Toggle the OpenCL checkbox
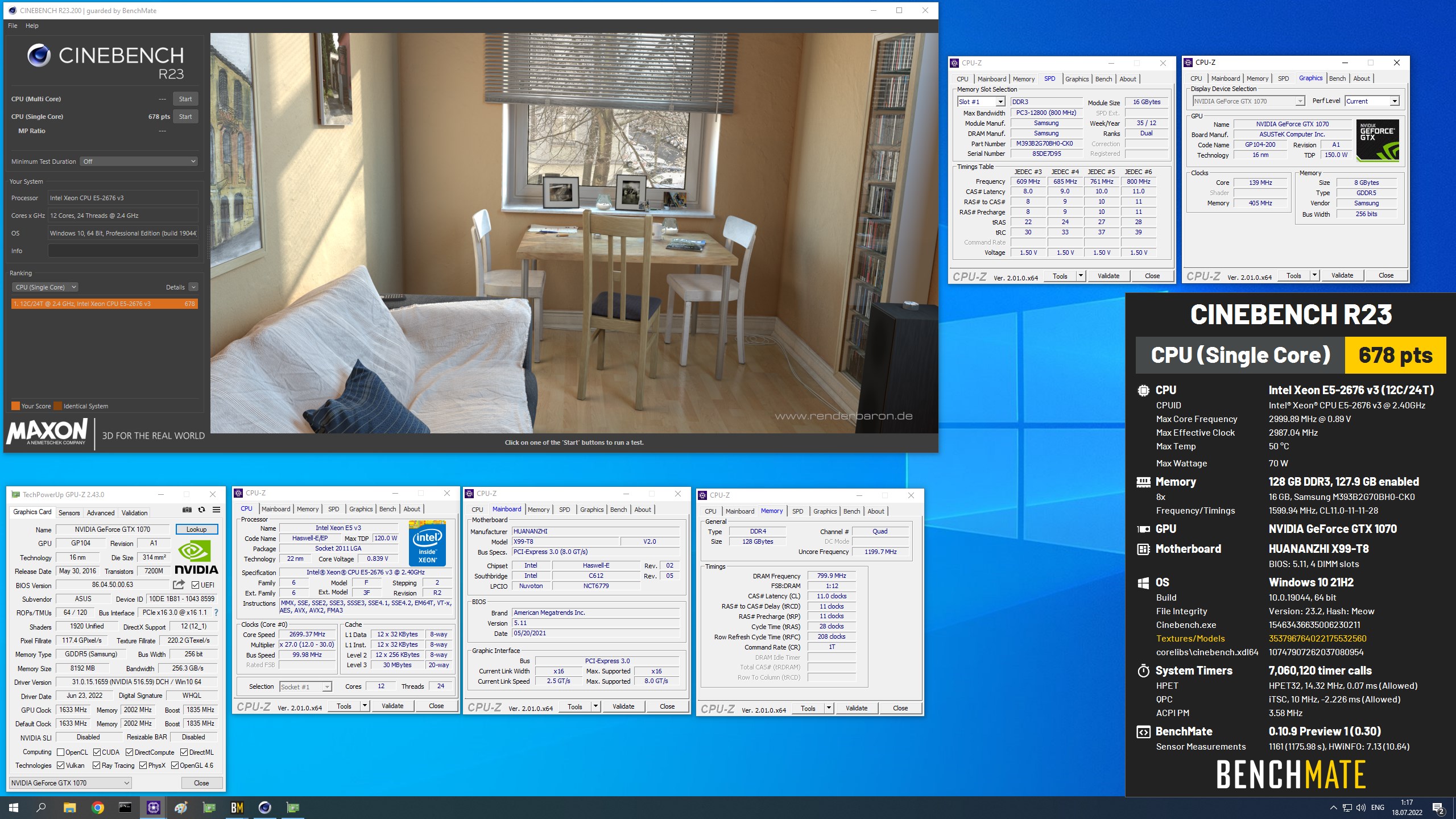Image resolution: width=1456 pixels, height=819 pixels. click(x=60, y=752)
